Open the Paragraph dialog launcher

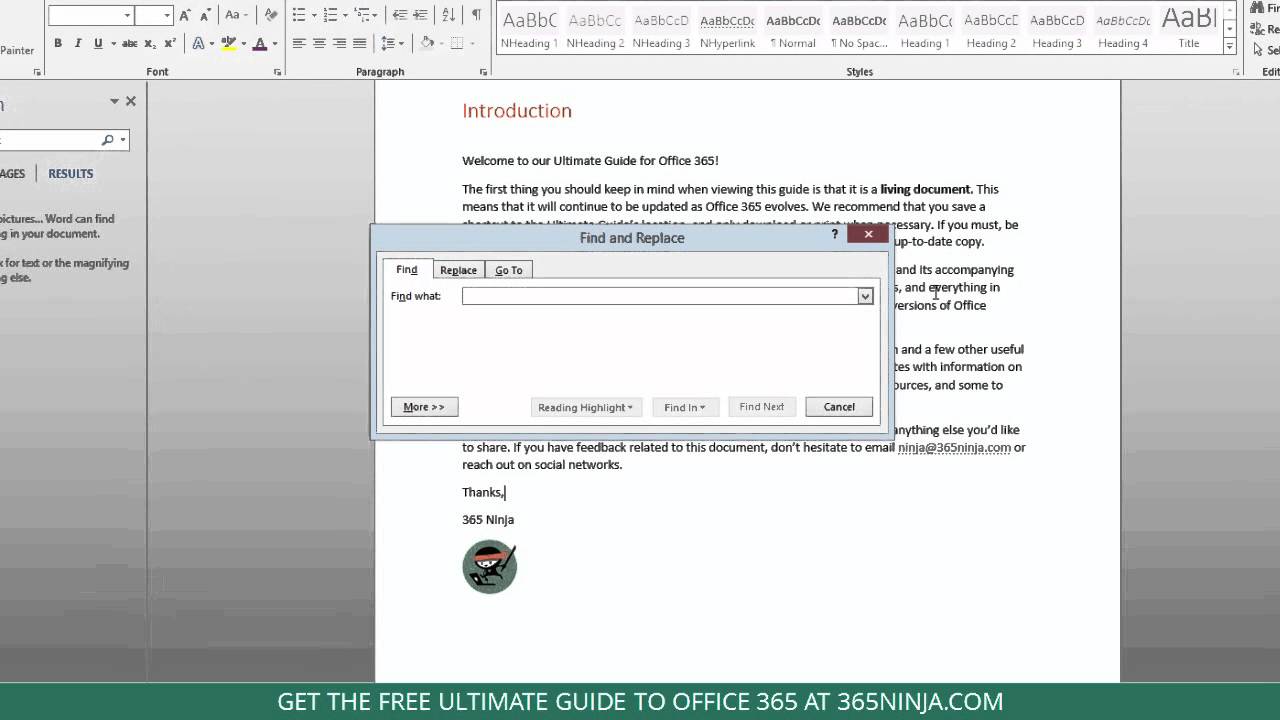click(483, 72)
